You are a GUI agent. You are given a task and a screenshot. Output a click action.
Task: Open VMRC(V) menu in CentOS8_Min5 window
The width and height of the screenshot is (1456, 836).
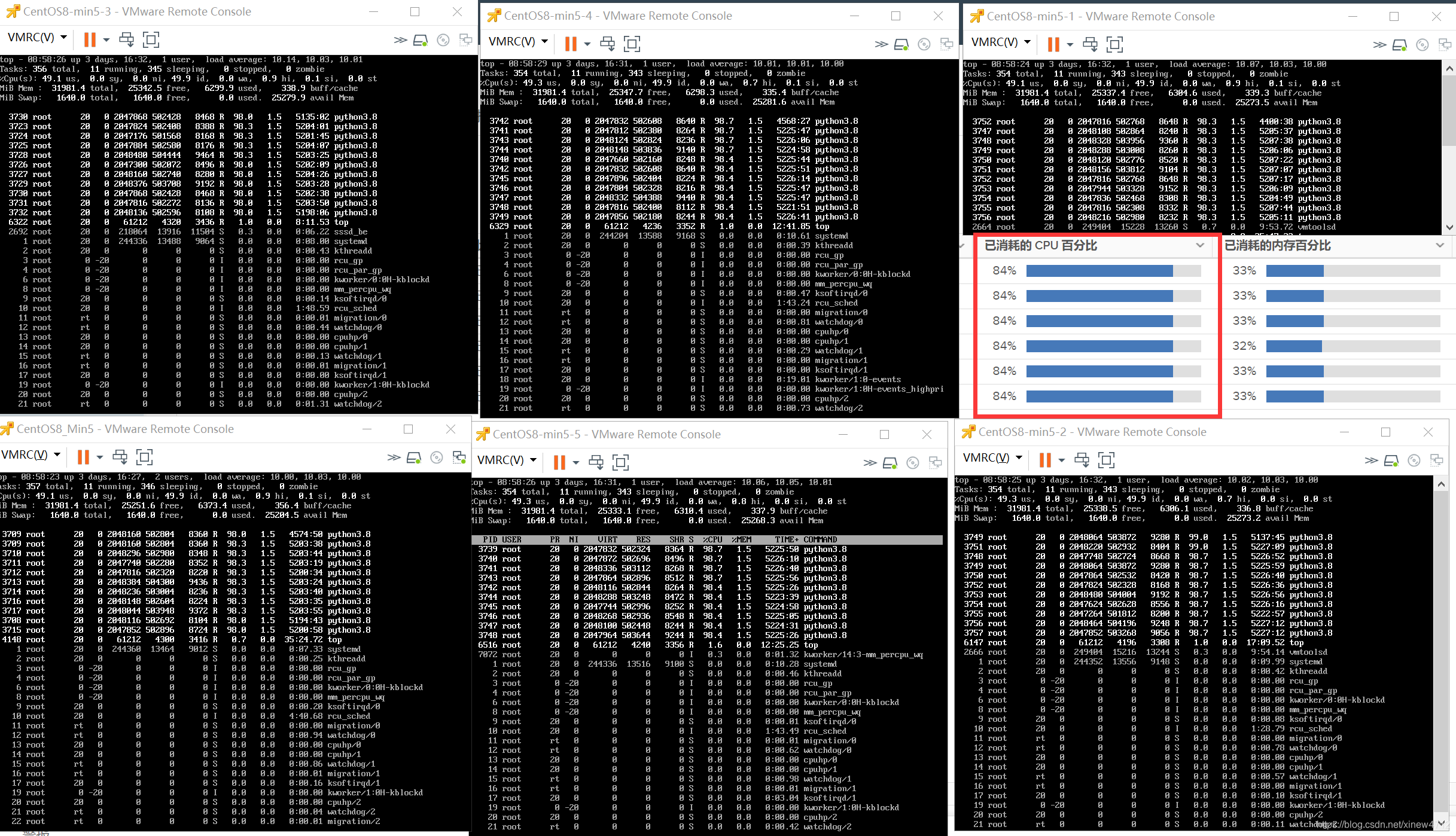pos(31,454)
